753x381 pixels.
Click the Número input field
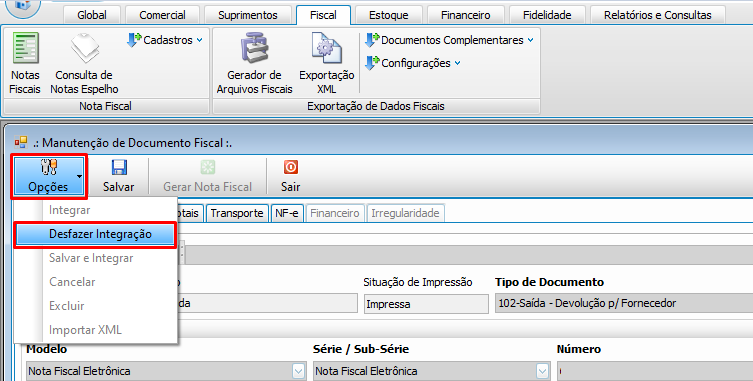655,371
